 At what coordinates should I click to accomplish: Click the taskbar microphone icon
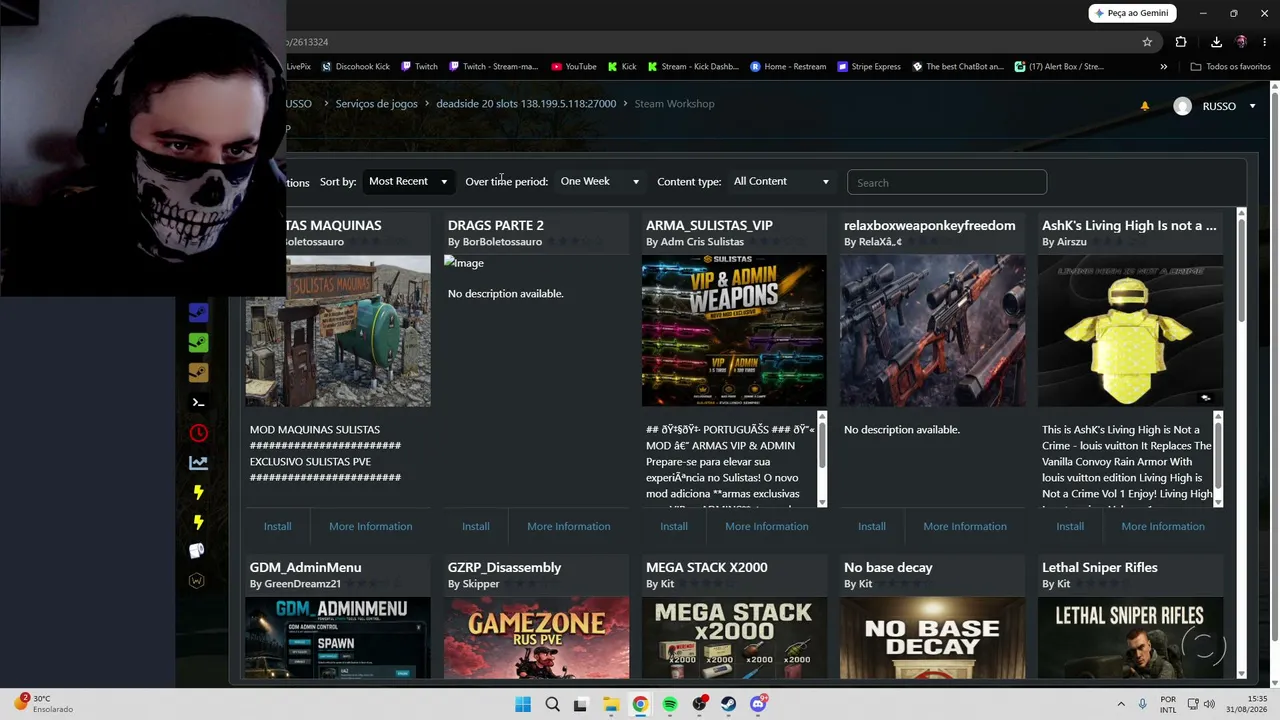point(1142,704)
